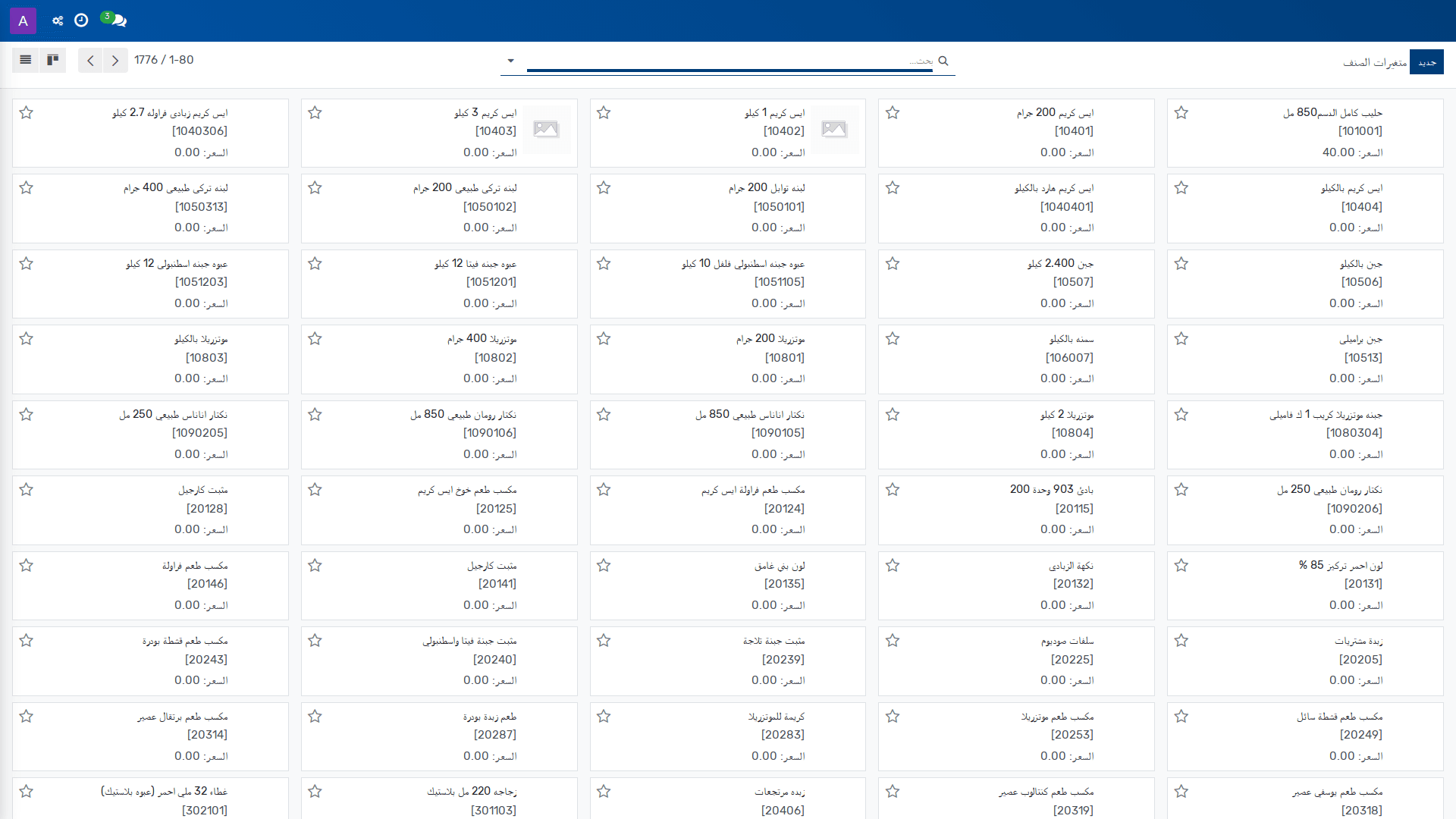The width and height of the screenshot is (1456, 819).
Task: Open product 'زبدة مشتريات'
Action: click(x=1359, y=642)
